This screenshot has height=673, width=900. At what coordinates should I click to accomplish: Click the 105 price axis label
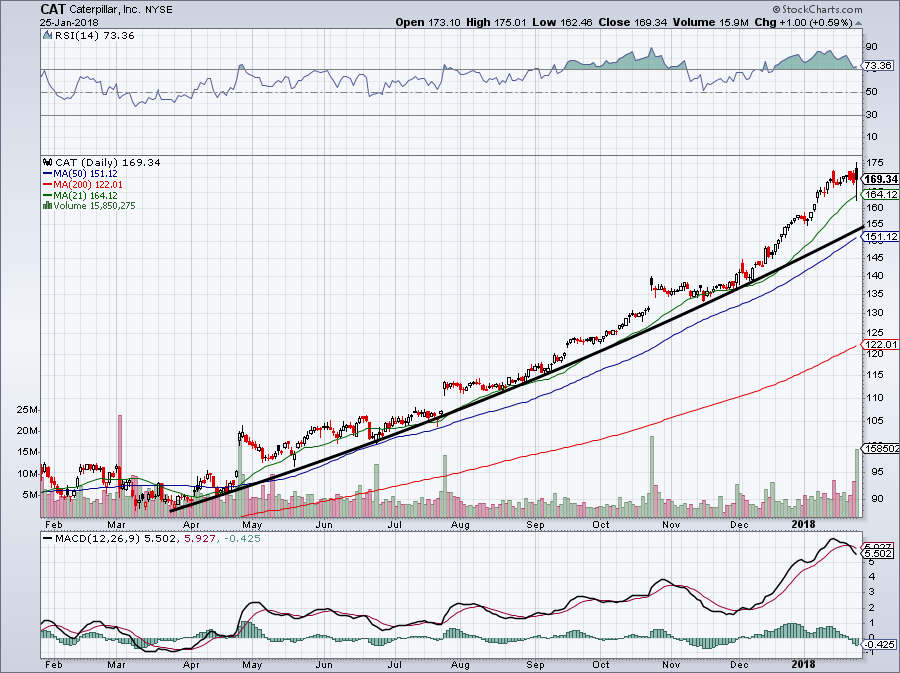pos(874,421)
